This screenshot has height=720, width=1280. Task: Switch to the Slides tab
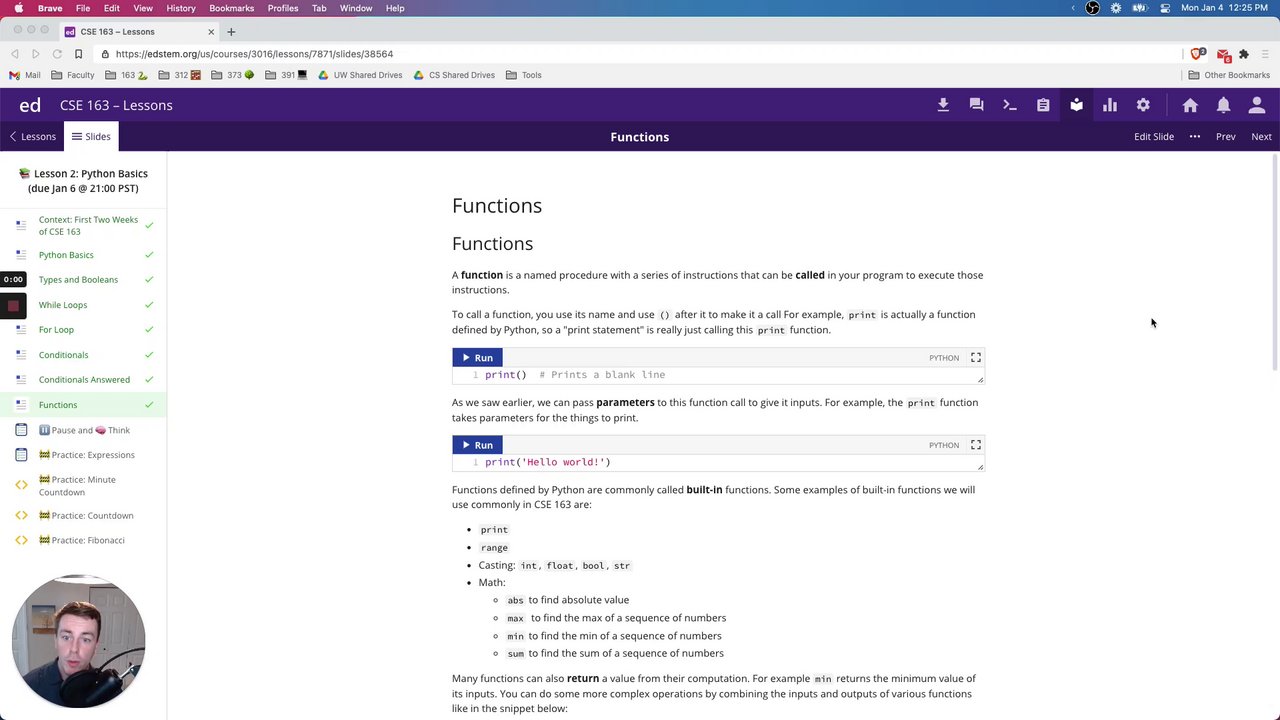click(91, 137)
